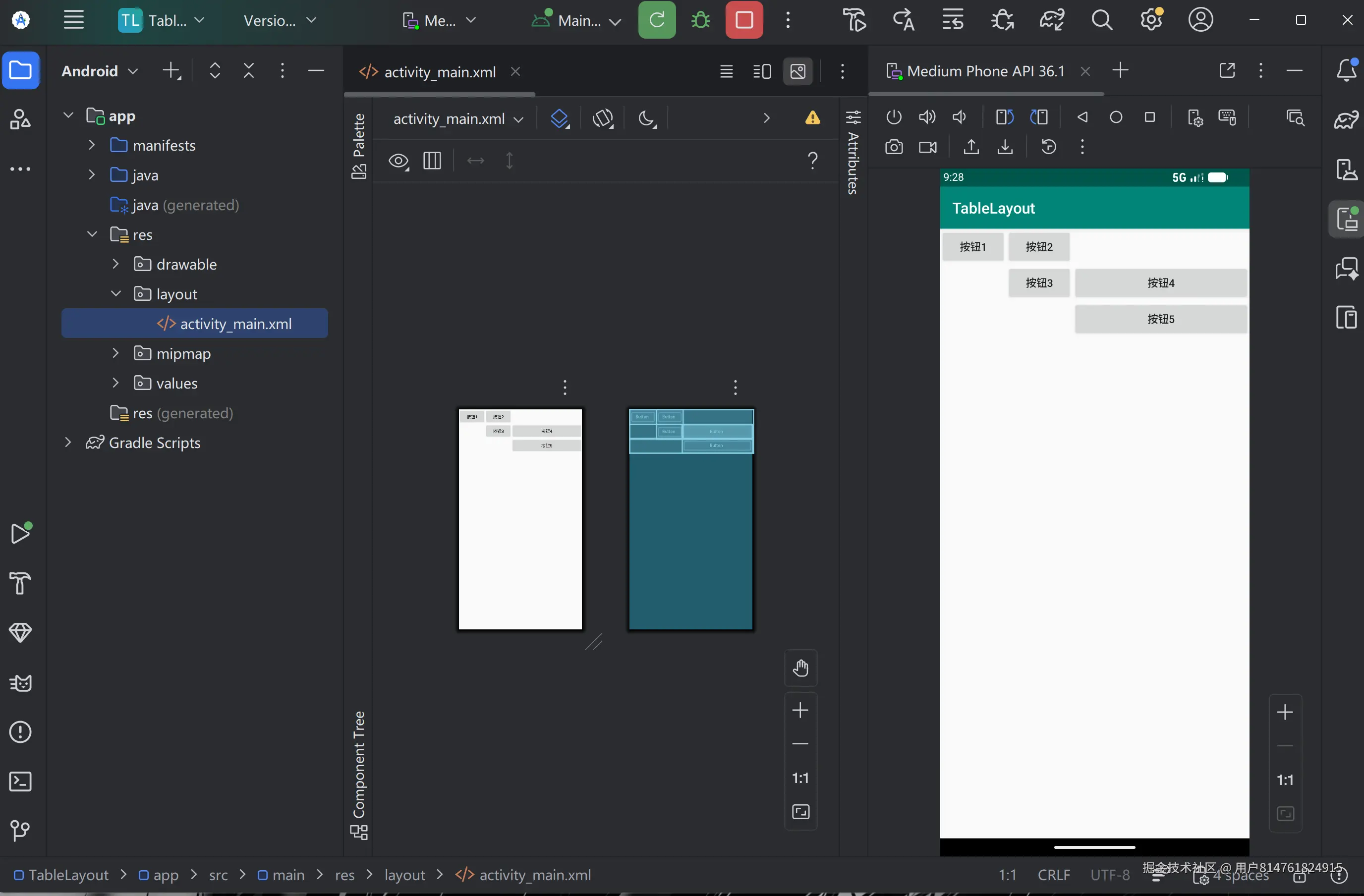This screenshot has width=1364, height=896.
Task: Open activity_main.xml file variant dropdown
Action: pyautogui.click(x=458, y=119)
